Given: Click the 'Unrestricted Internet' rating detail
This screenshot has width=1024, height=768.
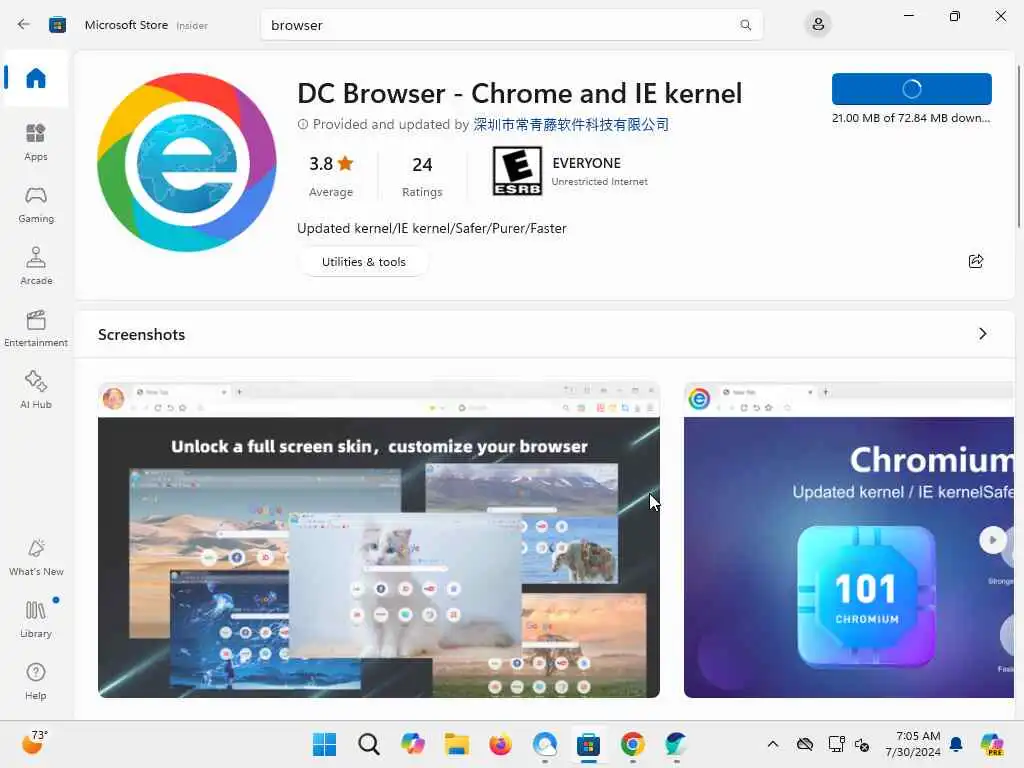Looking at the screenshot, I should (600, 182).
